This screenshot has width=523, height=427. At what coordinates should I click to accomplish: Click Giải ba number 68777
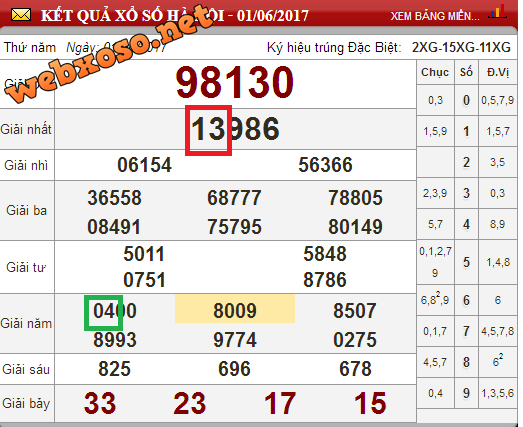pyautogui.click(x=234, y=197)
